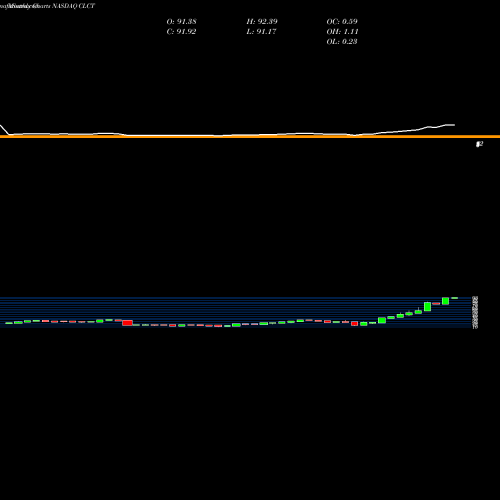Click the large red candlestick in the chart

point(127,323)
